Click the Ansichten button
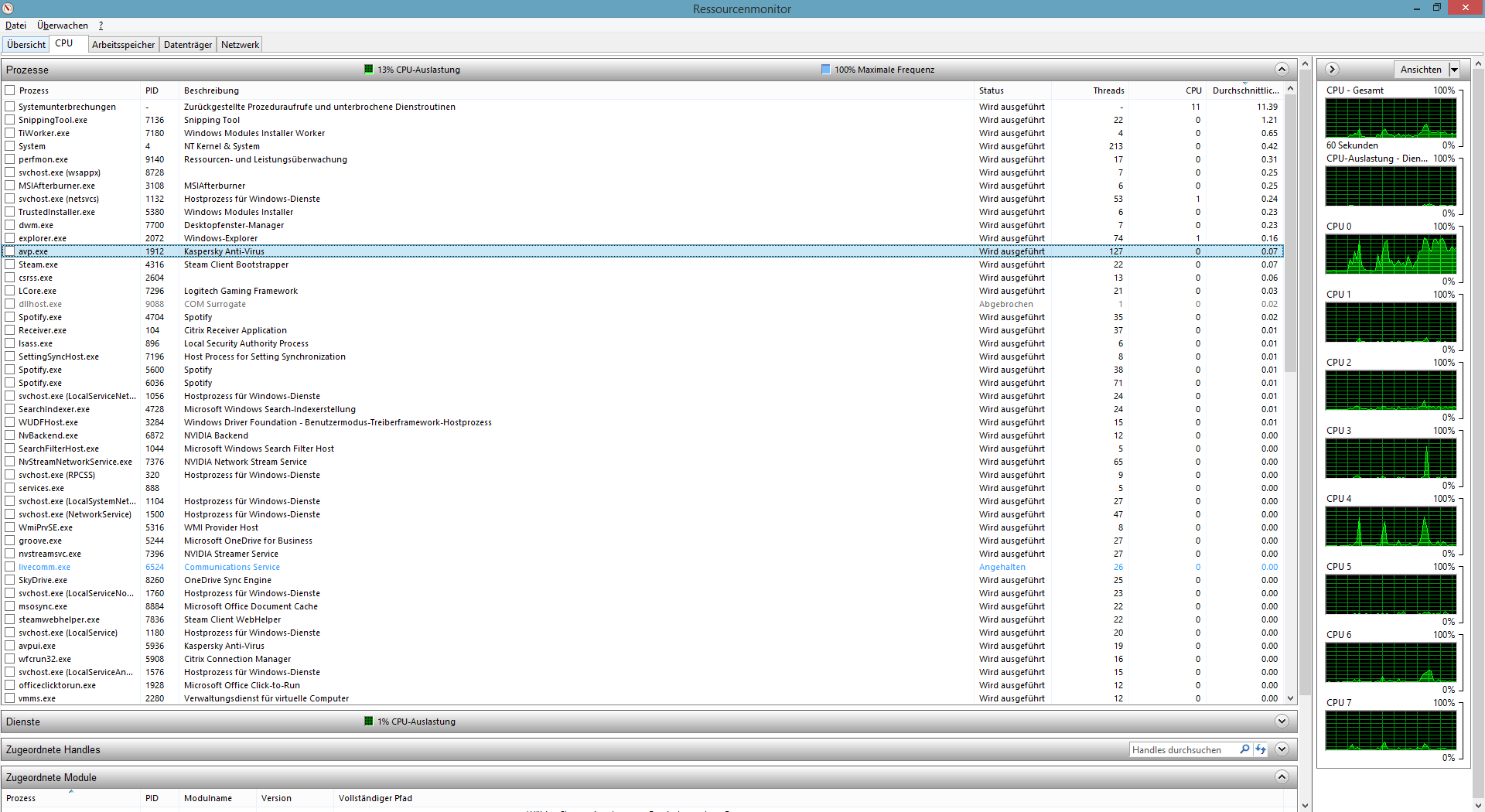Screen dimensions: 1485x812 (x=1421, y=70)
